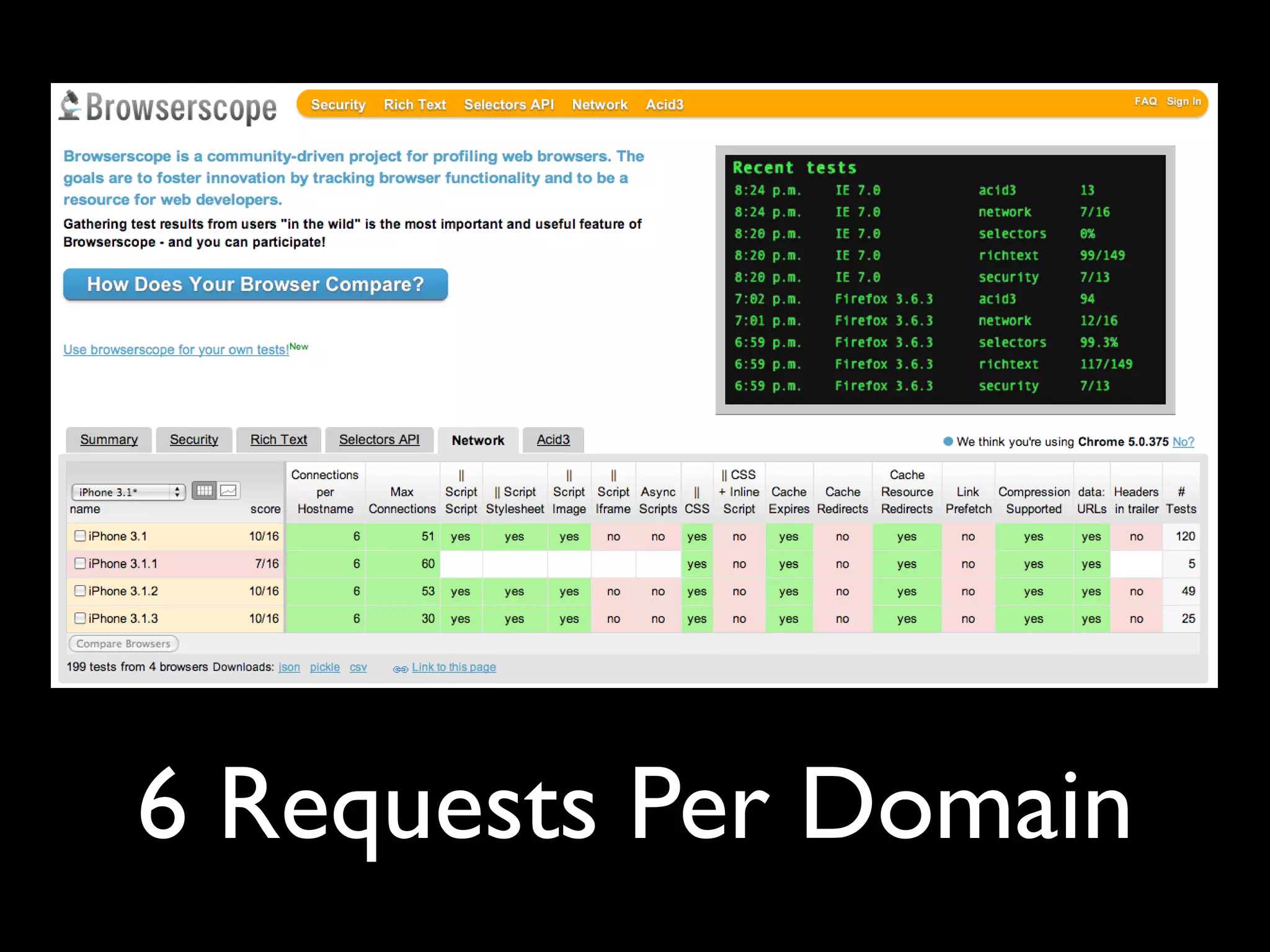This screenshot has width=1270, height=952.
Task: Click Max Connections value 60
Action: (428, 563)
